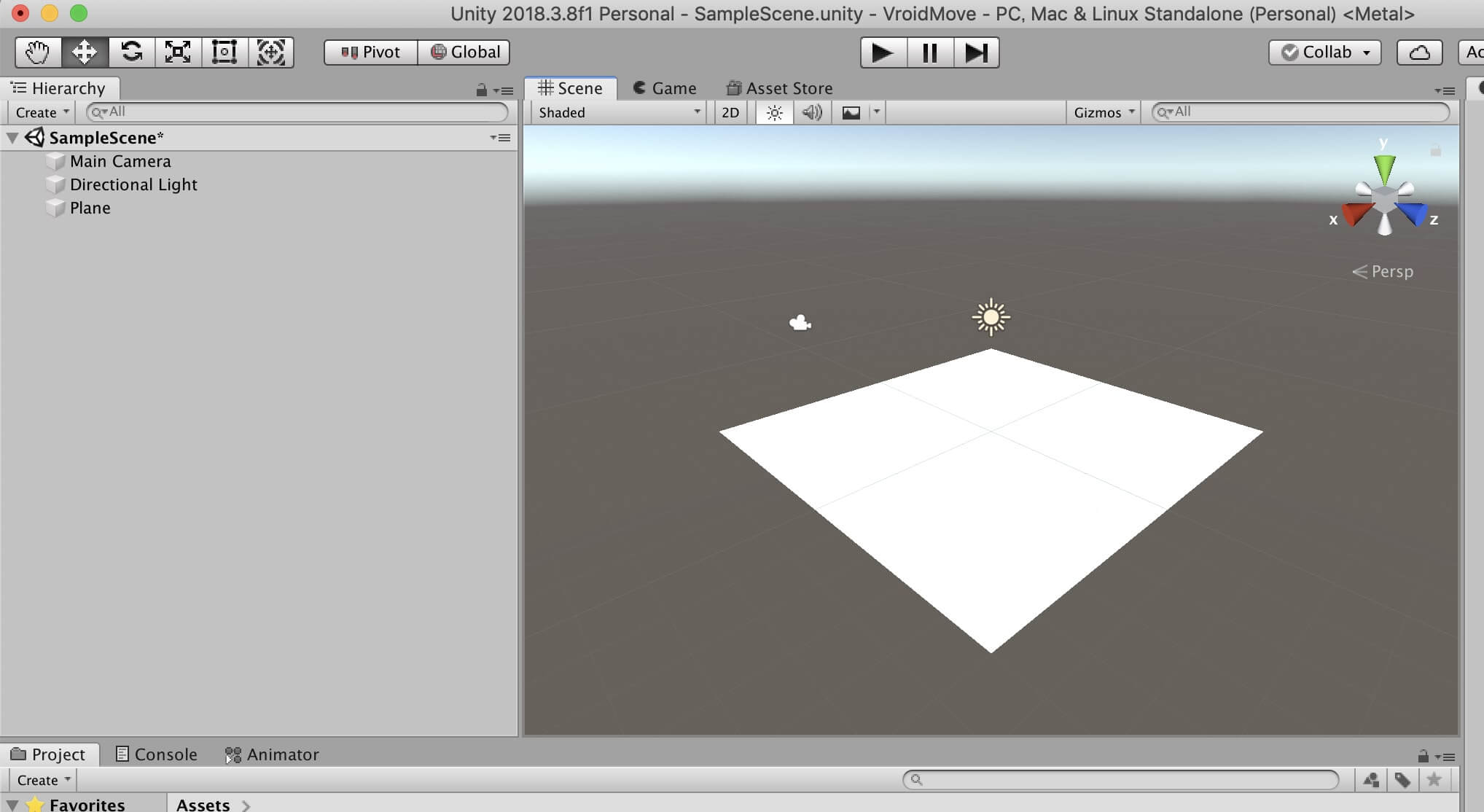
Task: Open Scene view panel options menu
Action: coord(1445,90)
